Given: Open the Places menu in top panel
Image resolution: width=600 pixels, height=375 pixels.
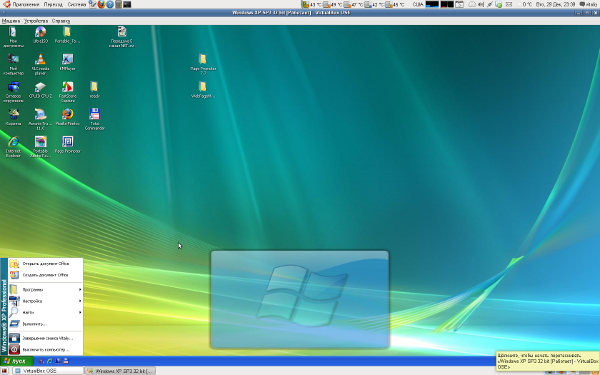Looking at the screenshot, I should [53, 4].
